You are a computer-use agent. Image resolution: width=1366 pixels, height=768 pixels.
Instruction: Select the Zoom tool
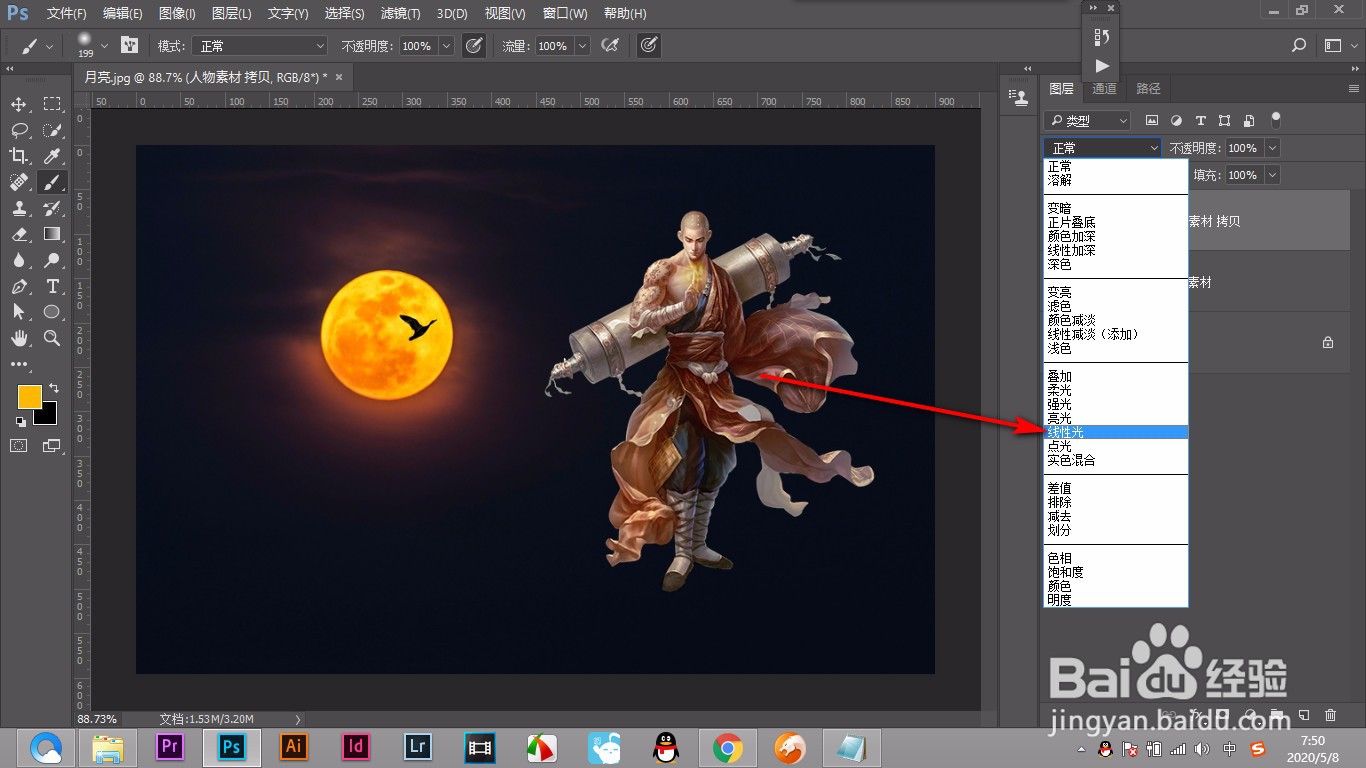point(52,338)
